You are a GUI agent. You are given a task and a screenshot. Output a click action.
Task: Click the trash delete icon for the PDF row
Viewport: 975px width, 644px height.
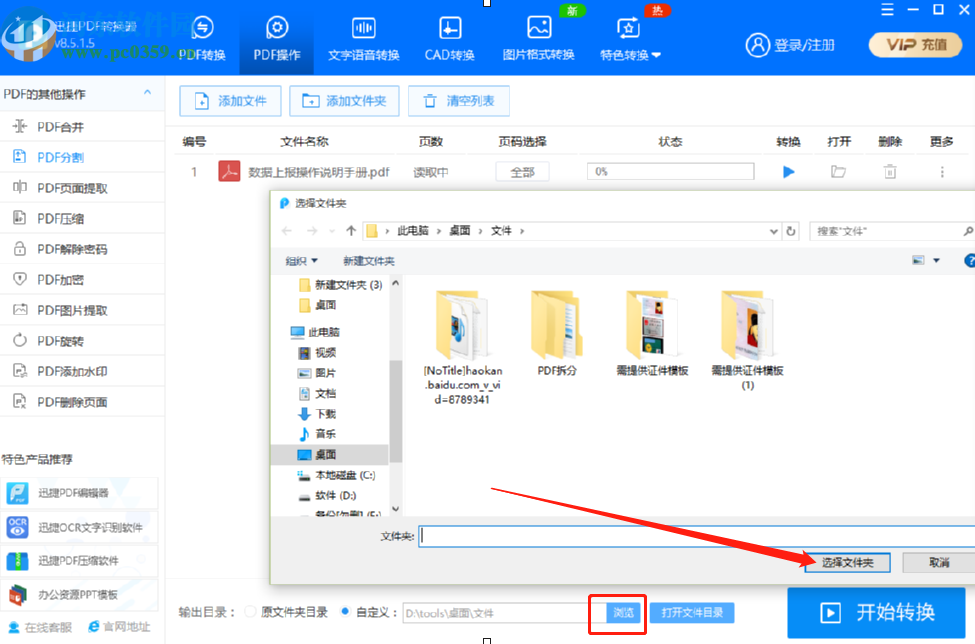pos(889,172)
